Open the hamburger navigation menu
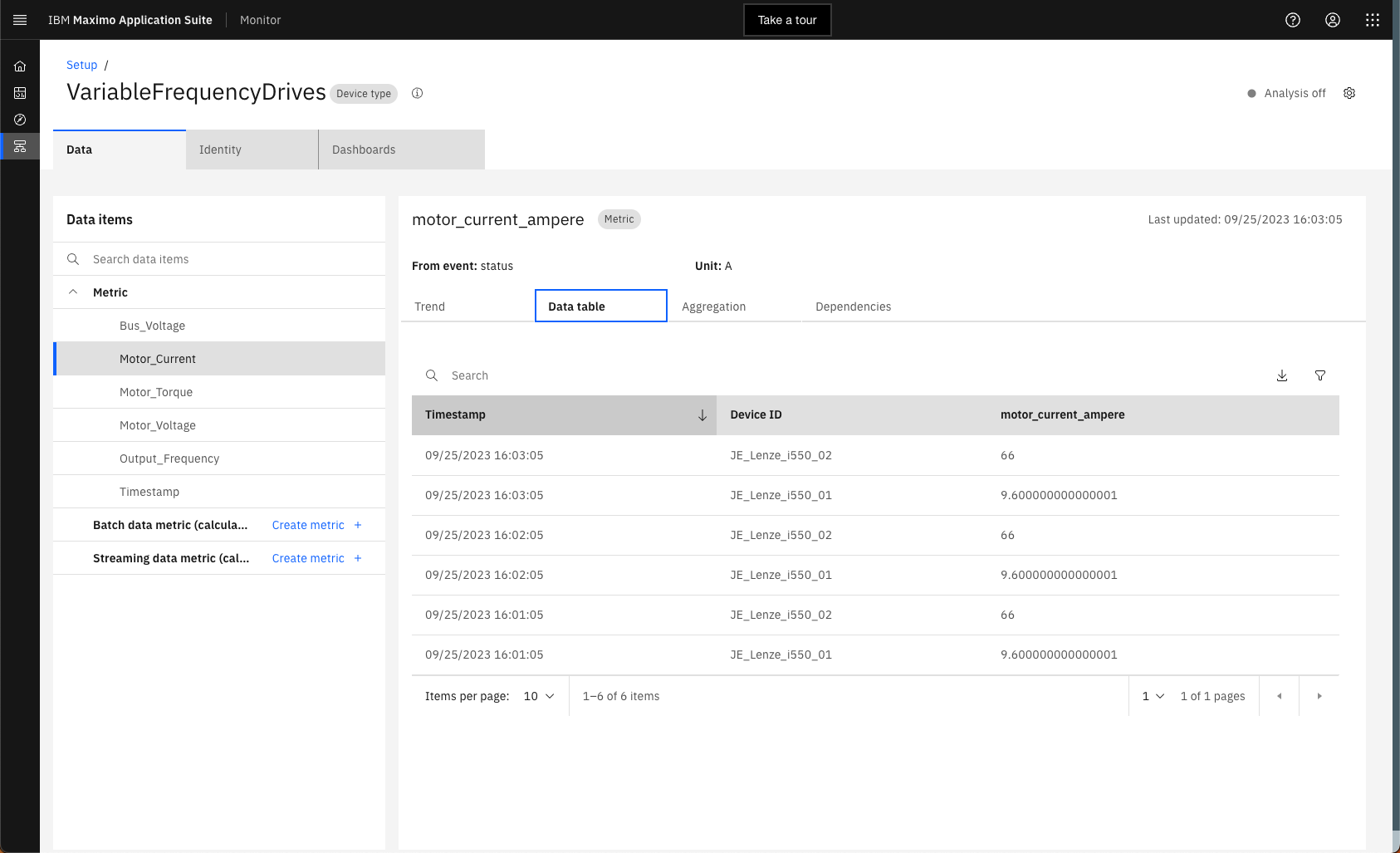1400x853 pixels. click(x=20, y=20)
